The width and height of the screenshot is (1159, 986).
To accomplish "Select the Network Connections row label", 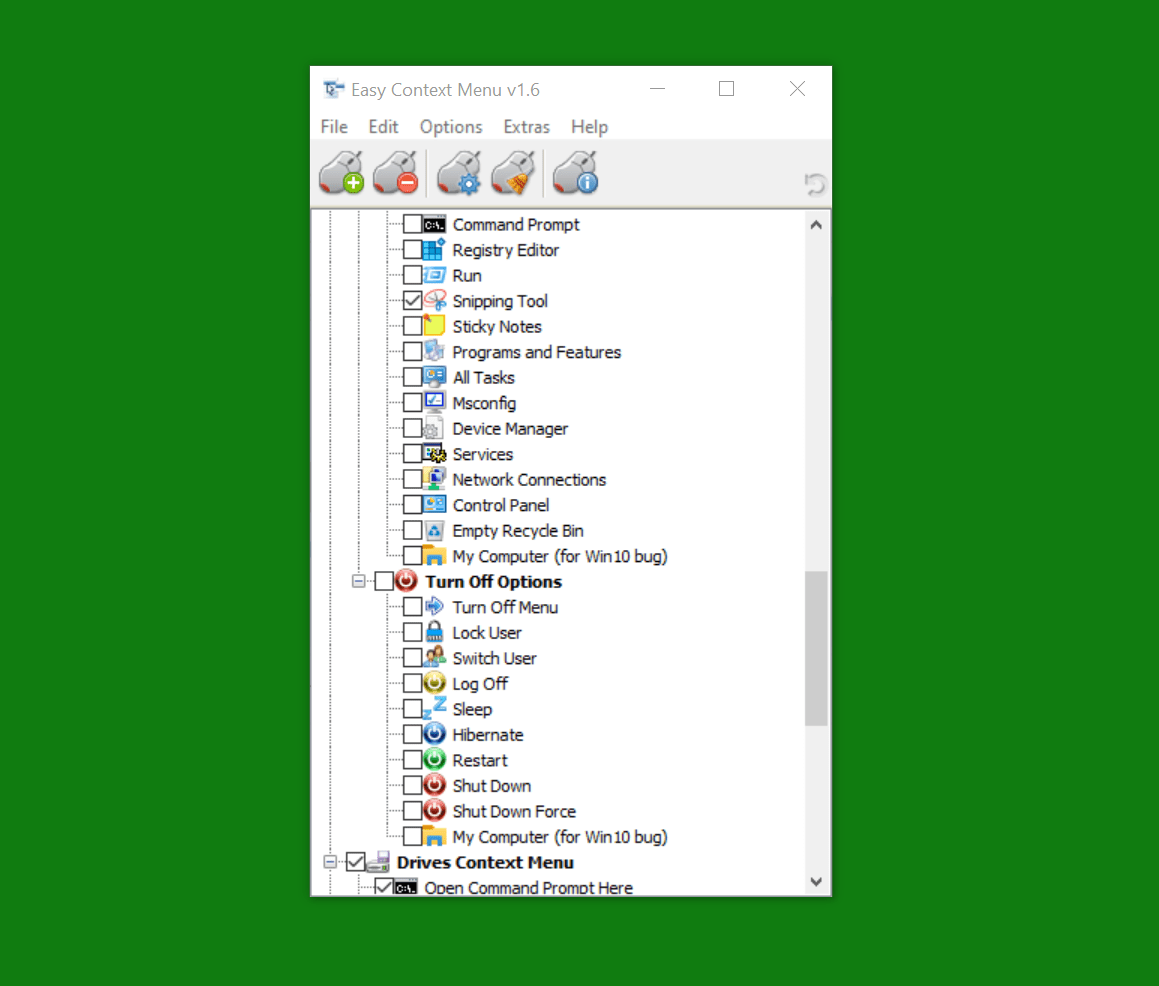I will [529, 480].
